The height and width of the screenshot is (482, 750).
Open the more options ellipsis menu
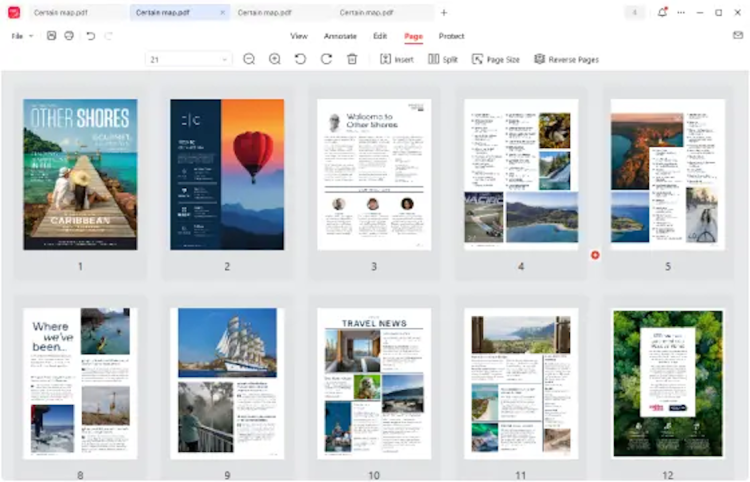681,12
